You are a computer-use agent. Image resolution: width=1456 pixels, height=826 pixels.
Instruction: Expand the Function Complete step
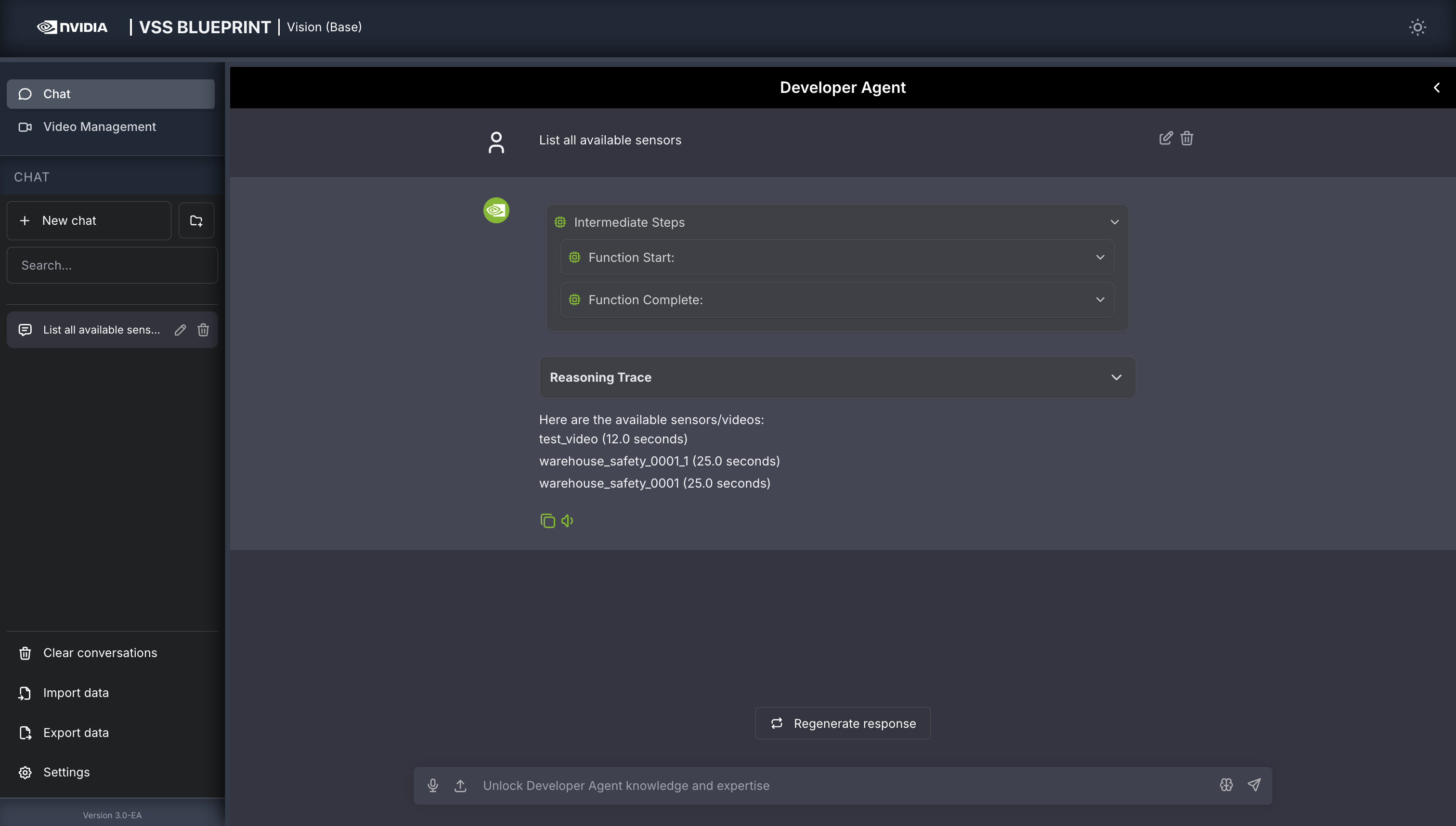pos(1100,299)
